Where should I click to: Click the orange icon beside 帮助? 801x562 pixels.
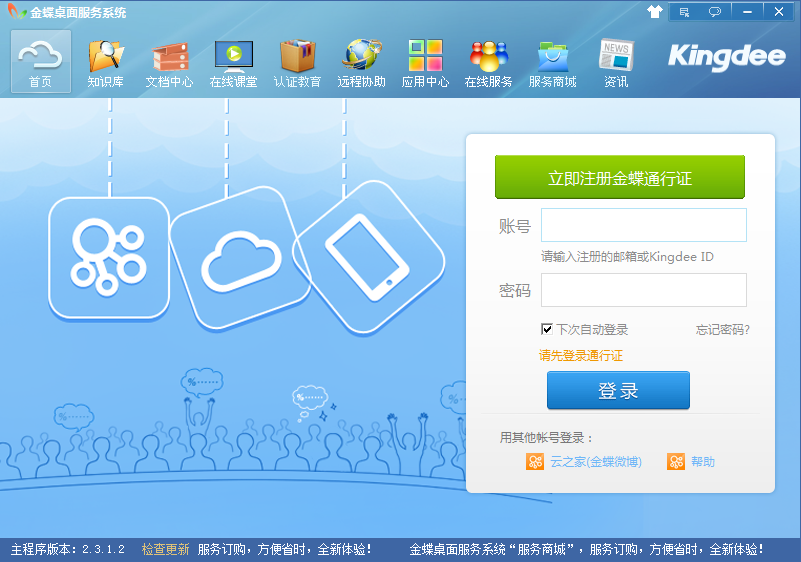(x=676, y=462)
